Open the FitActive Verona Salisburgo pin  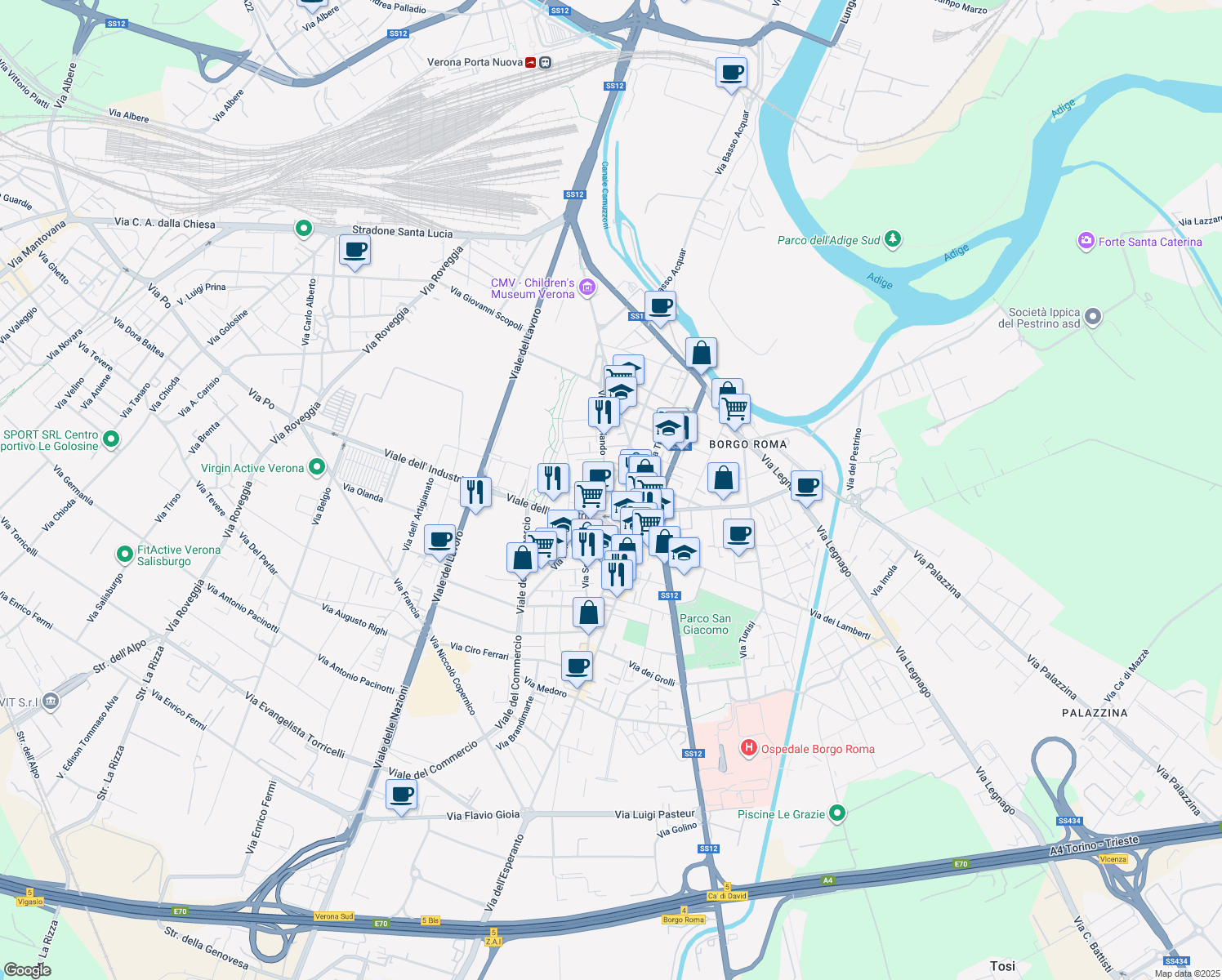click(124, 555)
